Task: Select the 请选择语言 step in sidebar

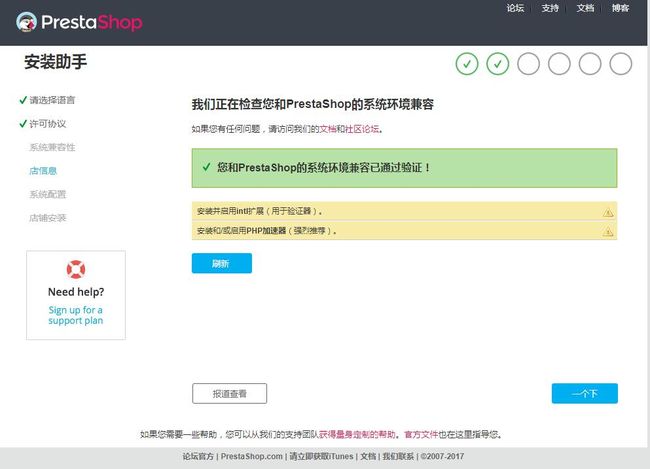Action: coord(52,100)
